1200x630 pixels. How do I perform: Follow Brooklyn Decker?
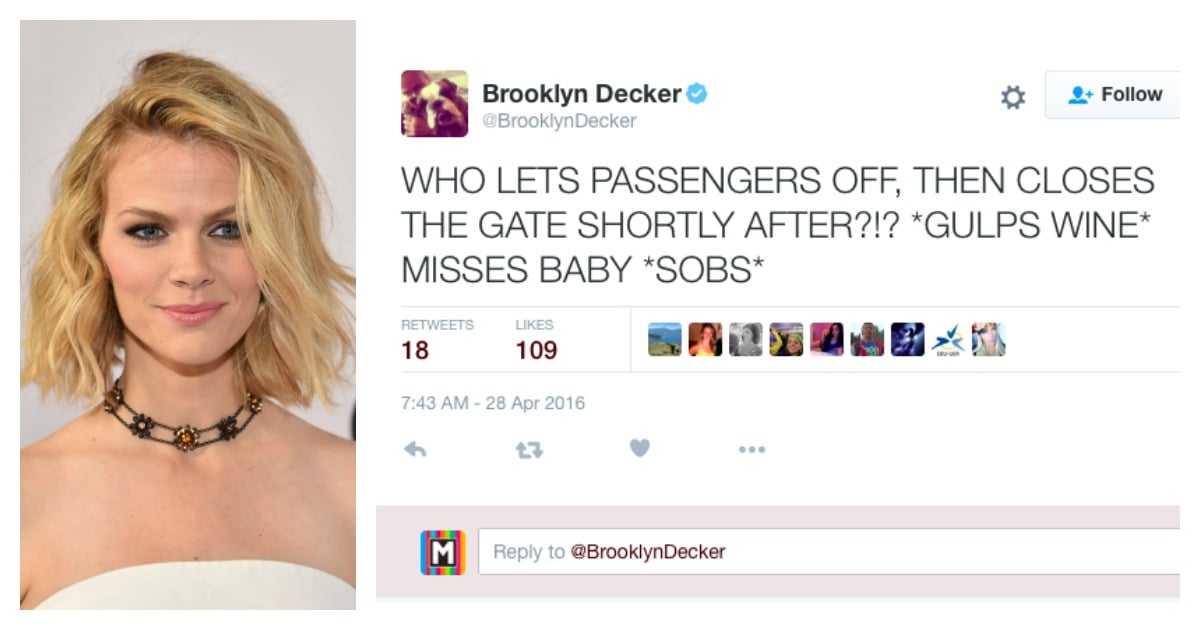pyautogui.click(x=1114, y=95)
